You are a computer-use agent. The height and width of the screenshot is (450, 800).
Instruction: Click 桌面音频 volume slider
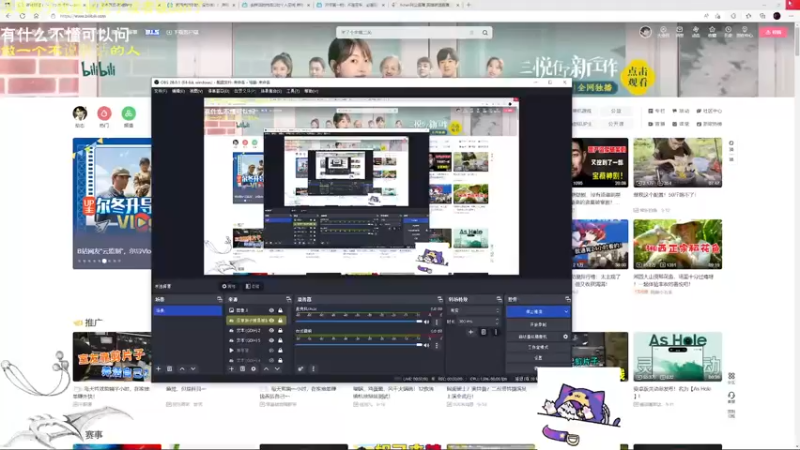click(359, 345)
